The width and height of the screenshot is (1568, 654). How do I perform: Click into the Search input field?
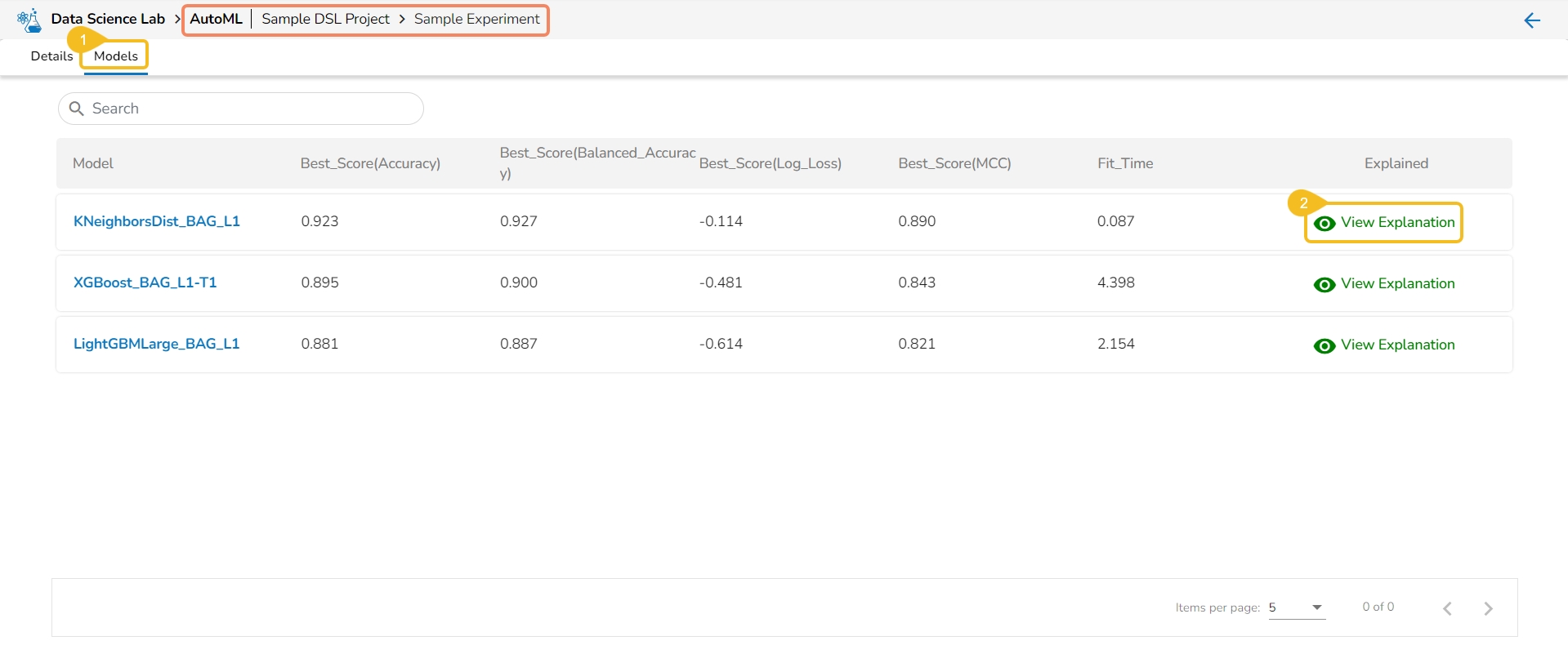(x=253, y=109)
